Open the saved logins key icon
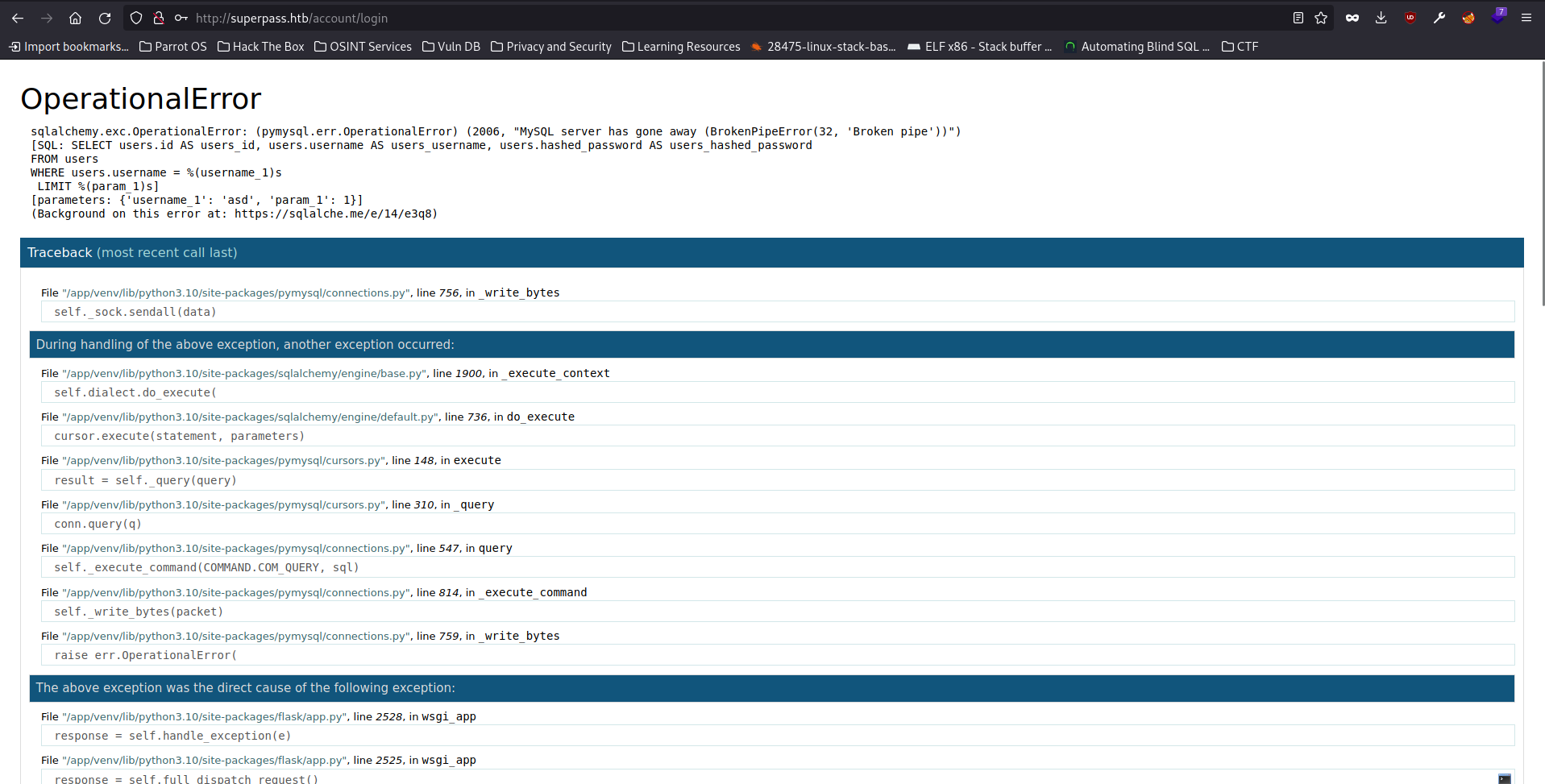 (x=181, y=18)
